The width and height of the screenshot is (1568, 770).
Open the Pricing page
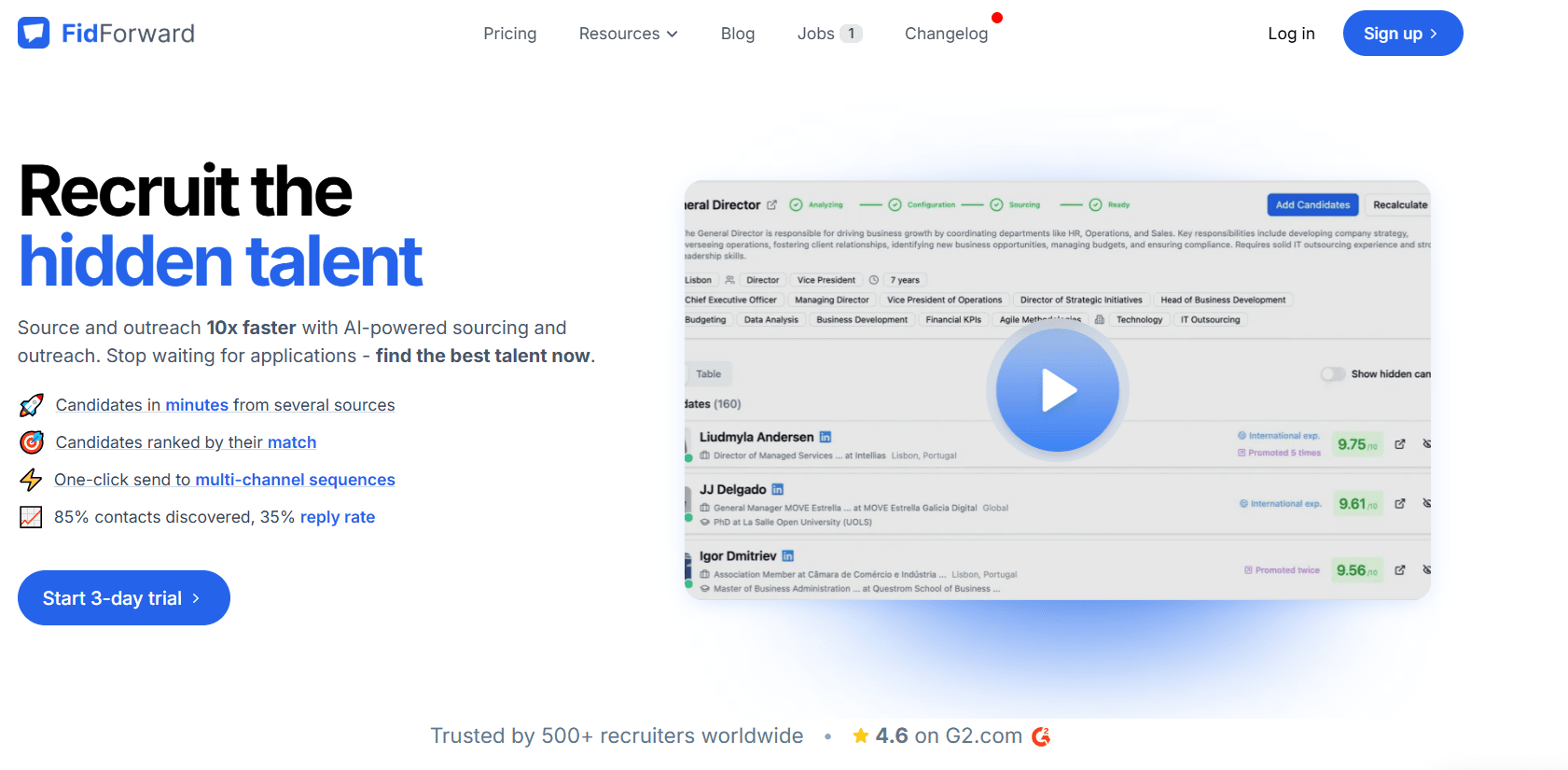tap(509, 34)
